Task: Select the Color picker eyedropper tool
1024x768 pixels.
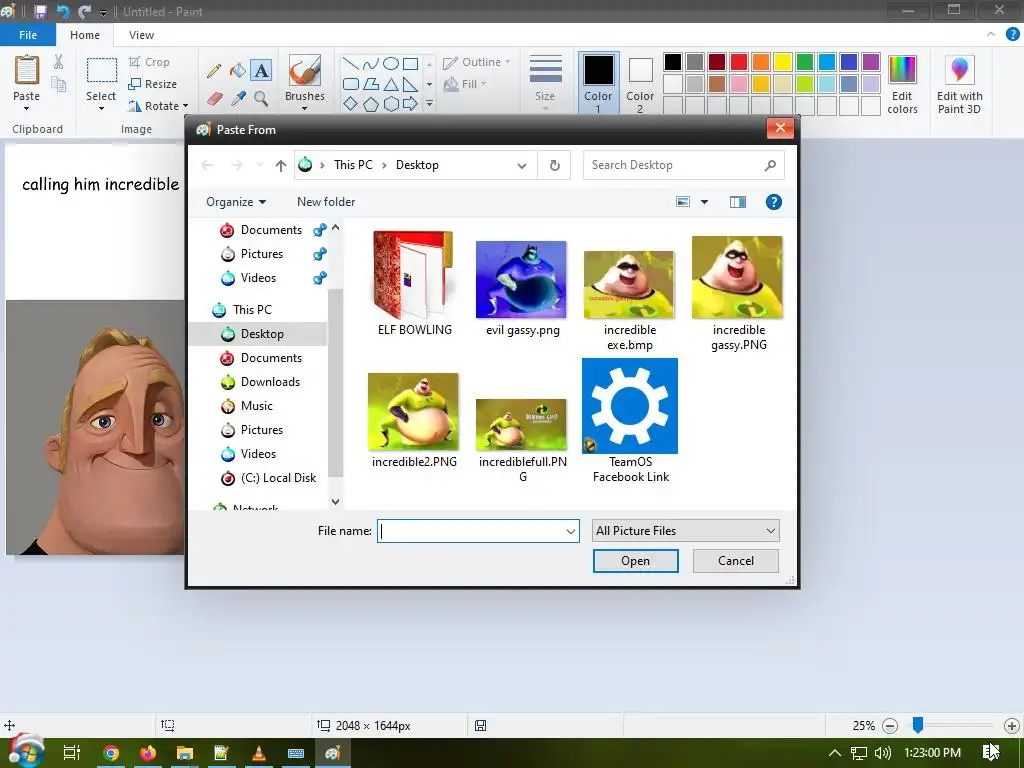Action: tap(238, 99)
